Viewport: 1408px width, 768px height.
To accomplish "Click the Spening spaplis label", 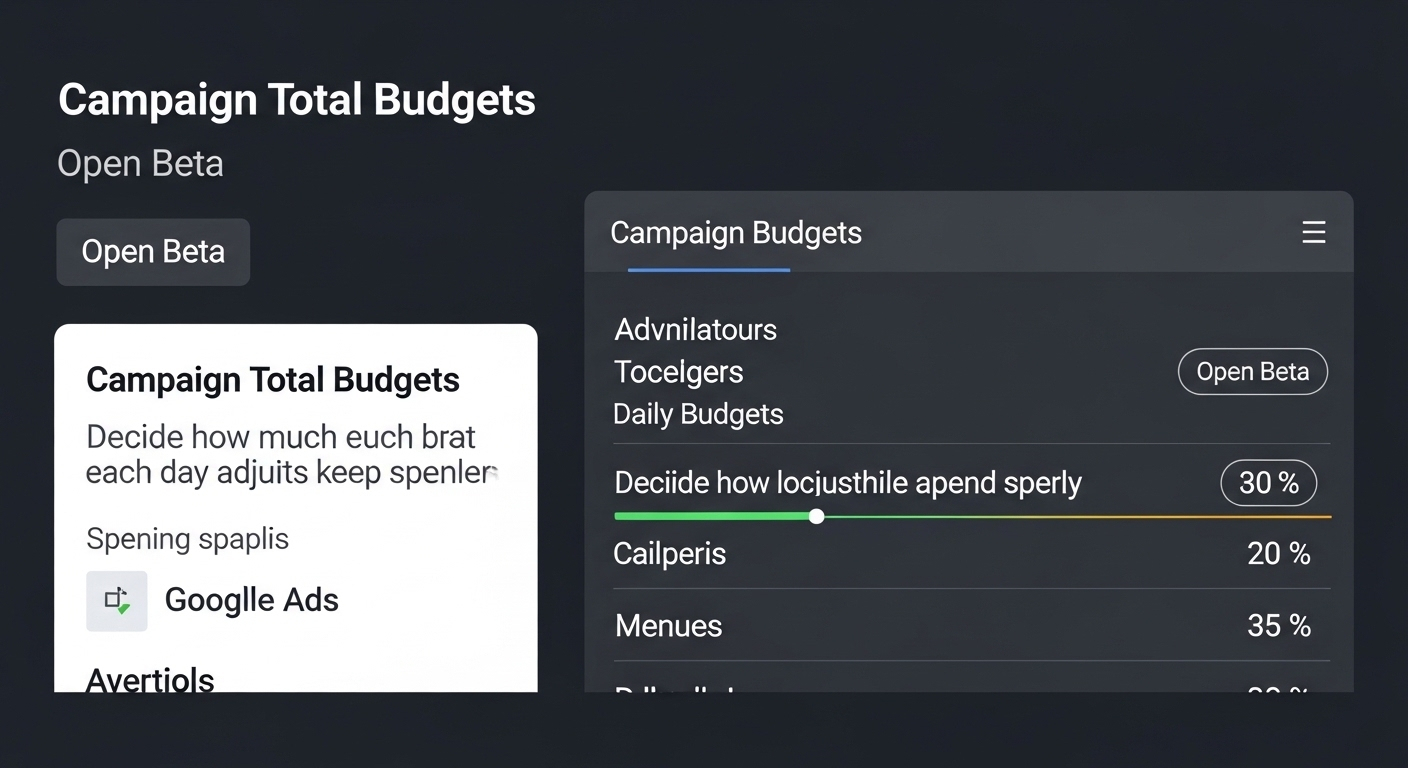I will (x=187, y=539).
